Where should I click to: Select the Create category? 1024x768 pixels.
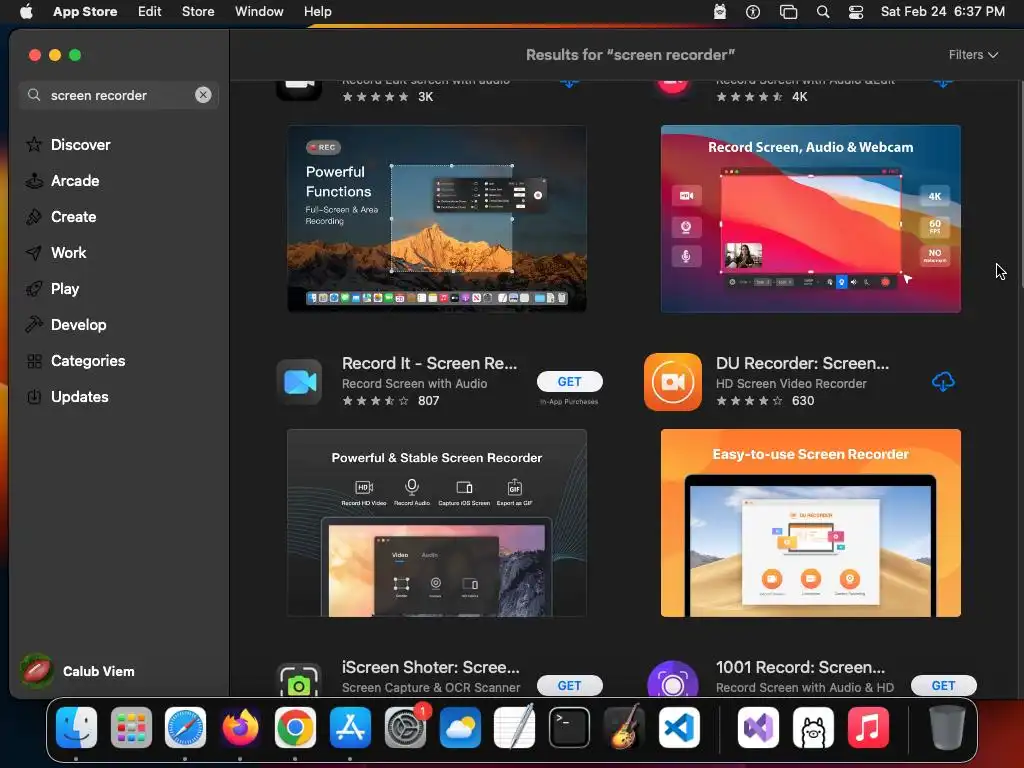tap(73, 217)
